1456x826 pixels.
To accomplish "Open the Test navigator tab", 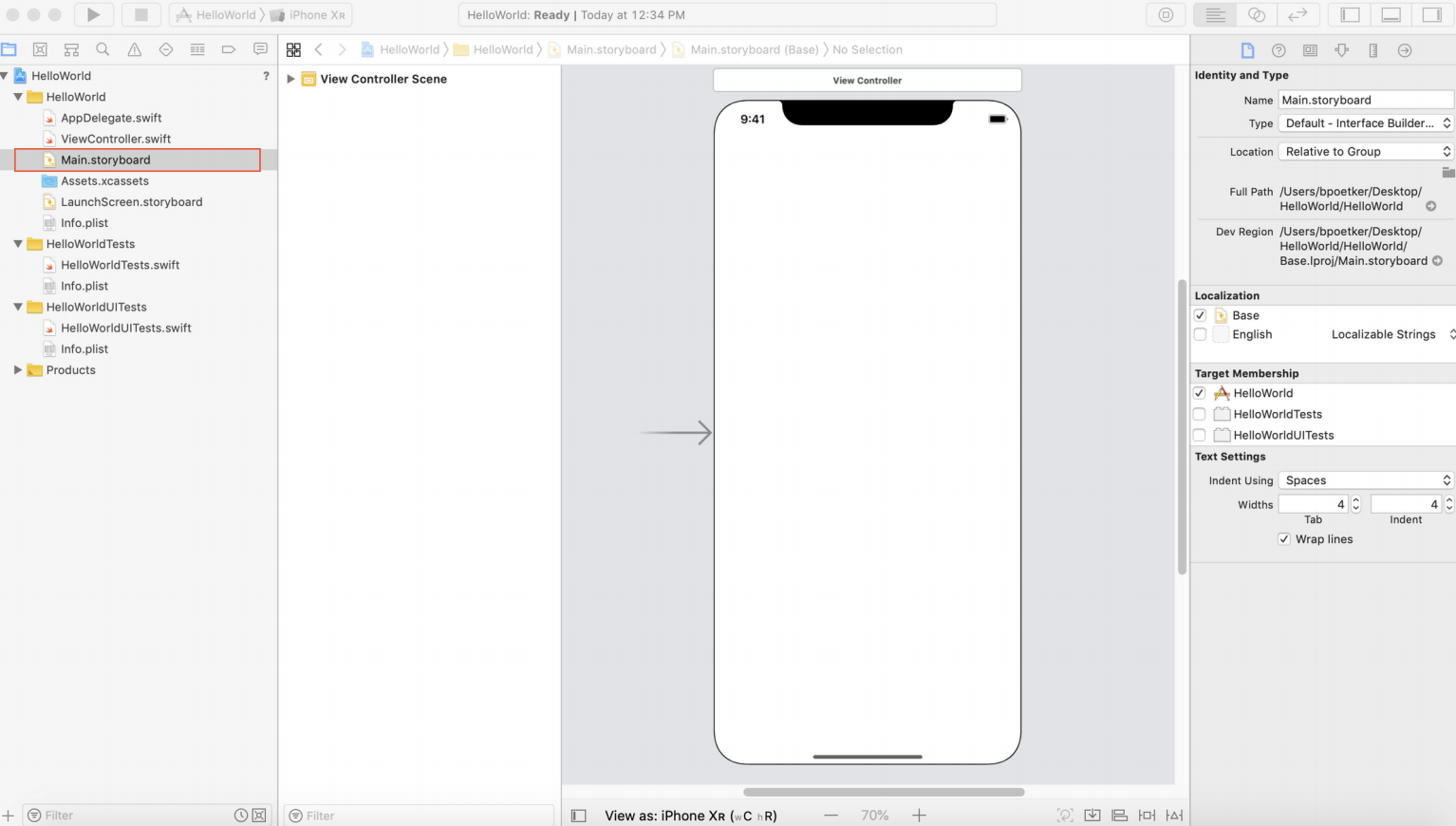I will 165,49.
